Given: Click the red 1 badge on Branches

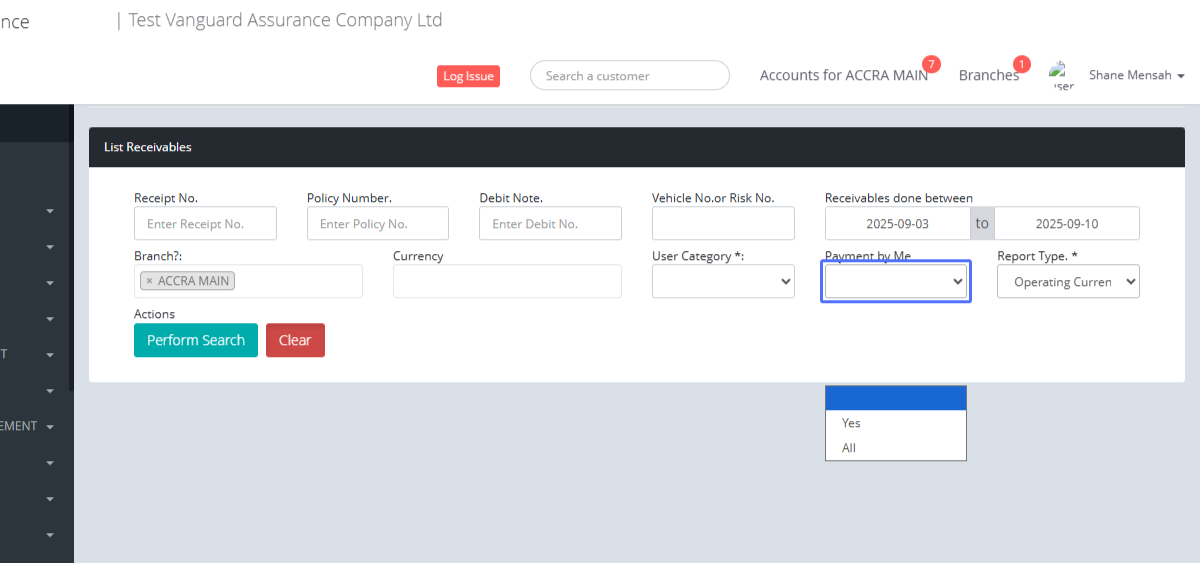Looking at the screenshot, I should (1021, 64).
